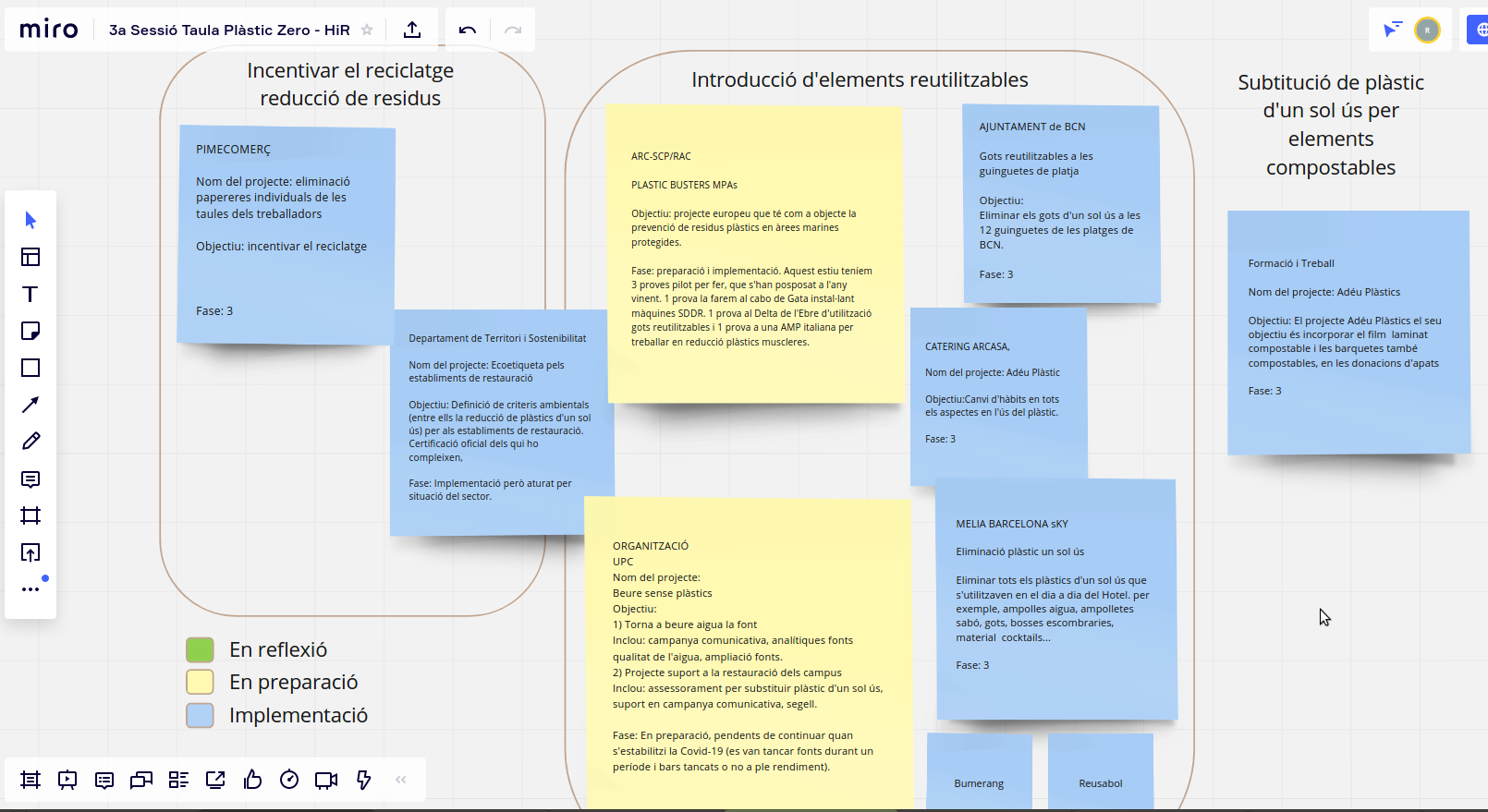Select the Comment tool
Image resolution: width=1488 pixels, height=812 pixels.
30,479
